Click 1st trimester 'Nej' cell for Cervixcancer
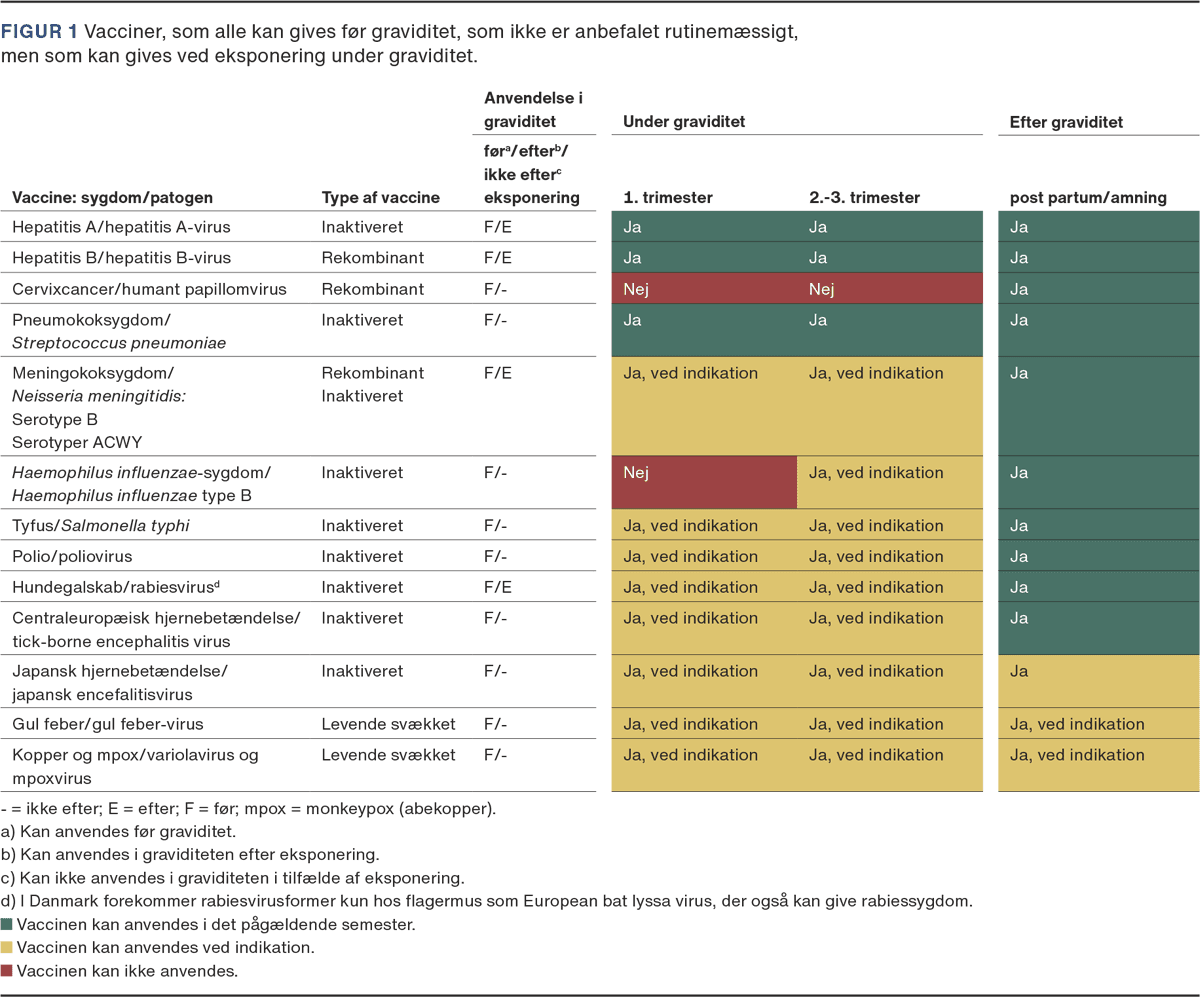The width and height of the screenshot is (1200, 997). pyautogui.click(x=704, y=289)
